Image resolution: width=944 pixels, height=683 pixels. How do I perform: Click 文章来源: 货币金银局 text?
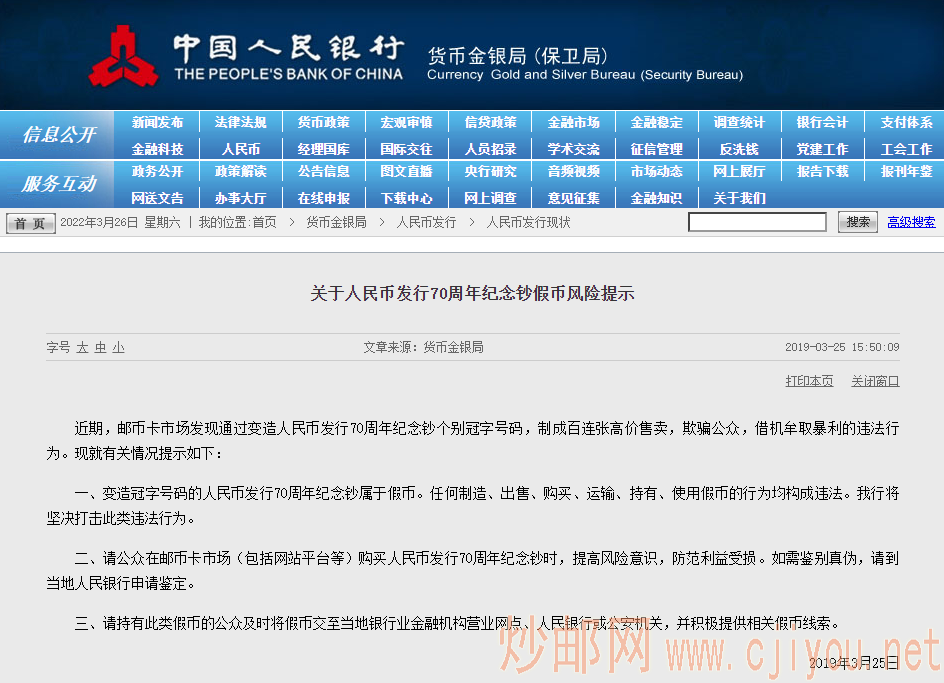[x=423, y=348]
